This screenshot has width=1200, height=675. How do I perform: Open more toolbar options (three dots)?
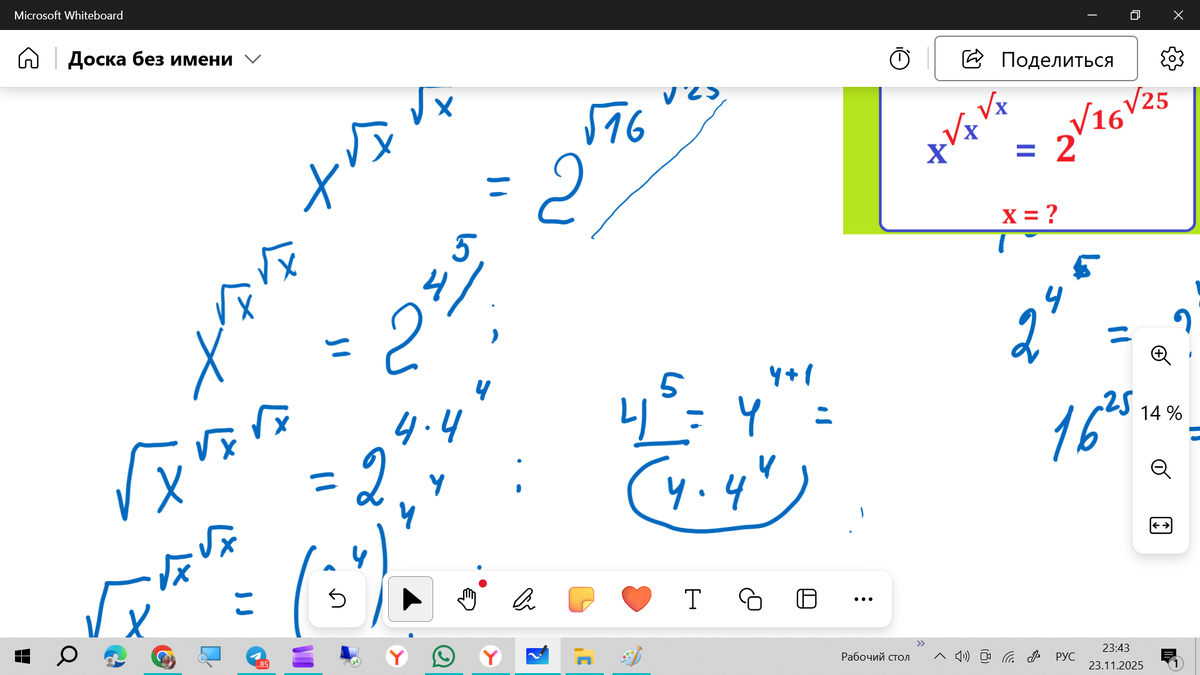pyautogui.click(x=864, y=599)
